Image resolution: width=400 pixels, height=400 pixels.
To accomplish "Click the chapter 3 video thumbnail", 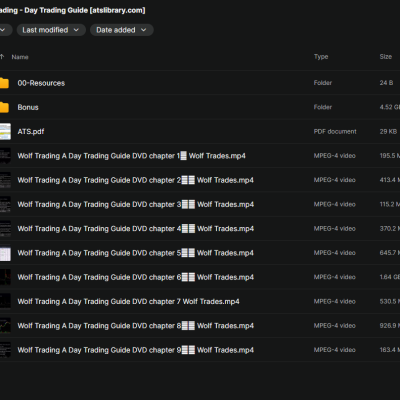I will [5, 204].
